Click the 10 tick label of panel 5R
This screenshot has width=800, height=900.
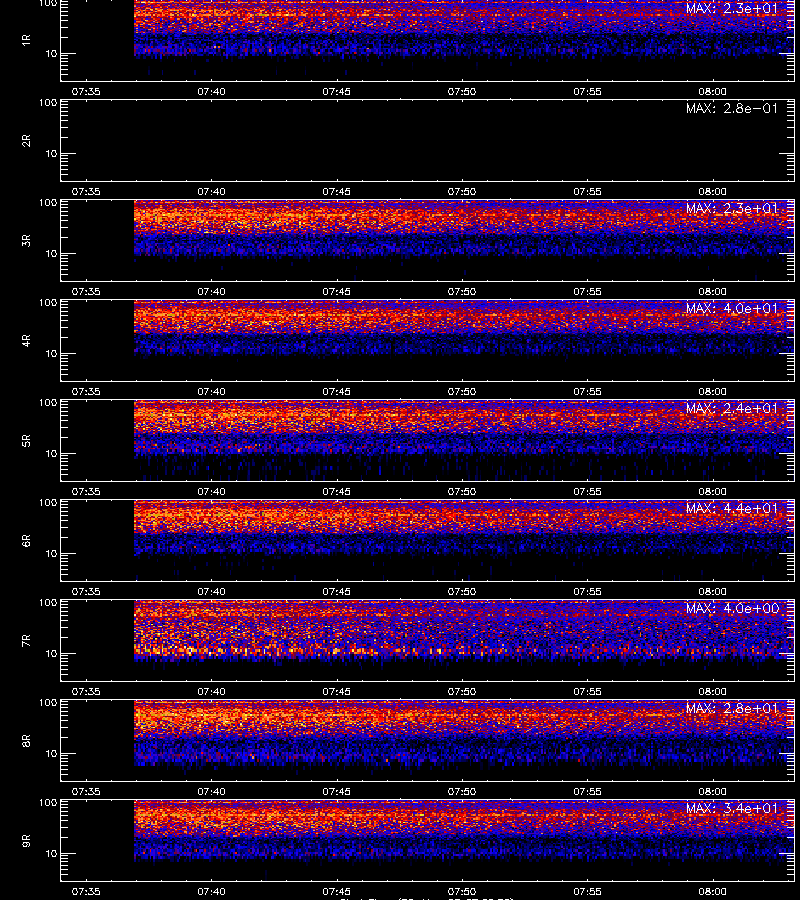point(51,453)
